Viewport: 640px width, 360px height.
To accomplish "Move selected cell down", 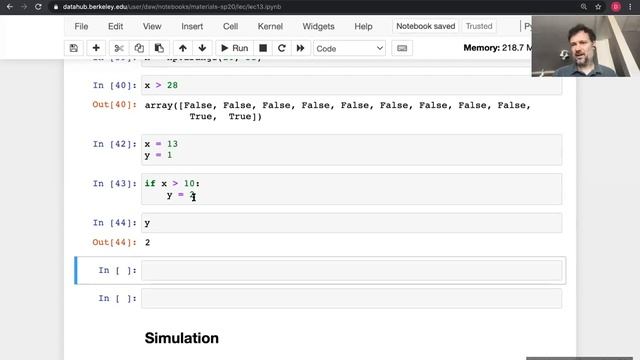I will (x=202, y=48).
